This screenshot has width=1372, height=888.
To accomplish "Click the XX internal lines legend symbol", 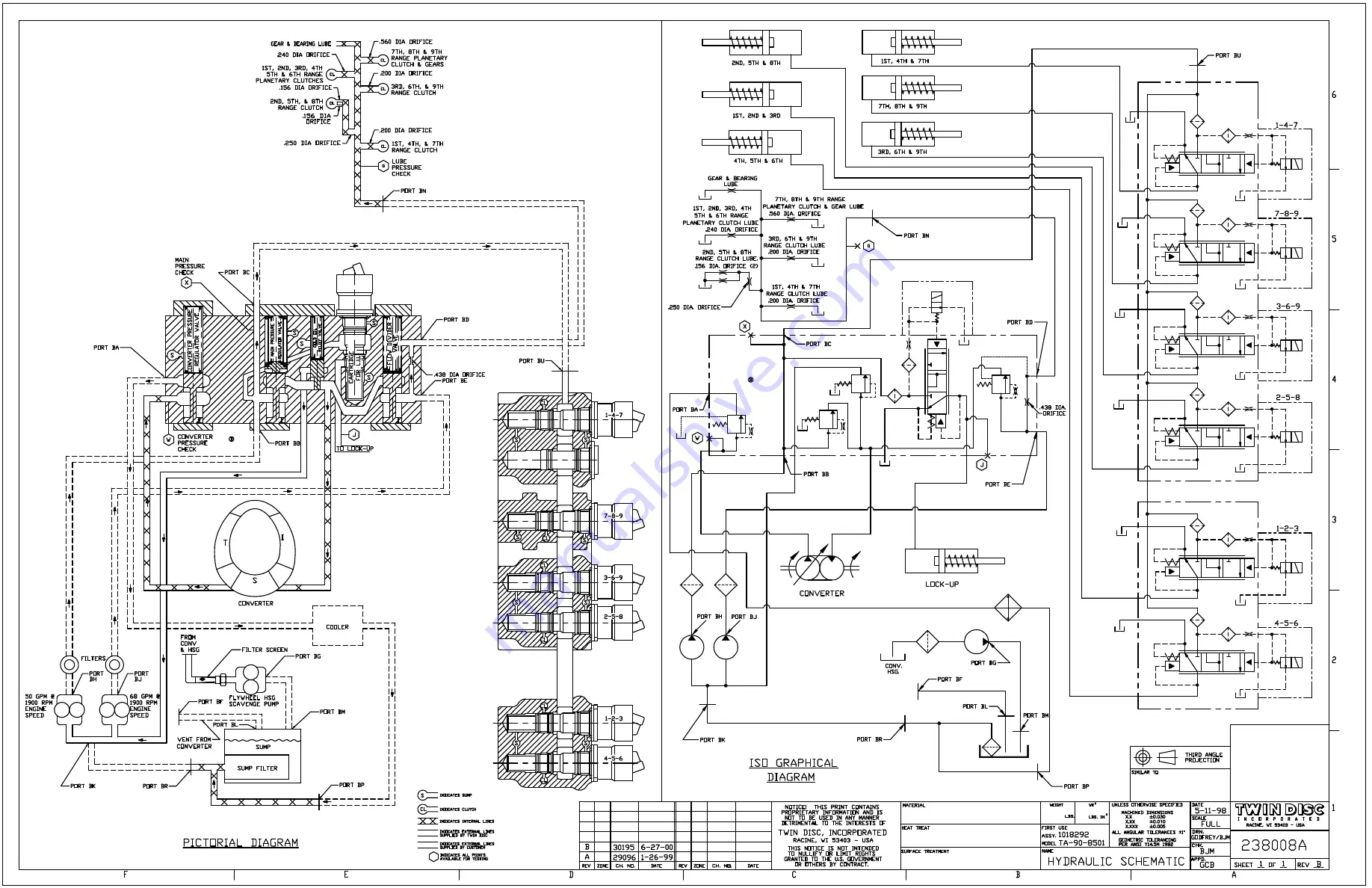I will tap(427, 821).
